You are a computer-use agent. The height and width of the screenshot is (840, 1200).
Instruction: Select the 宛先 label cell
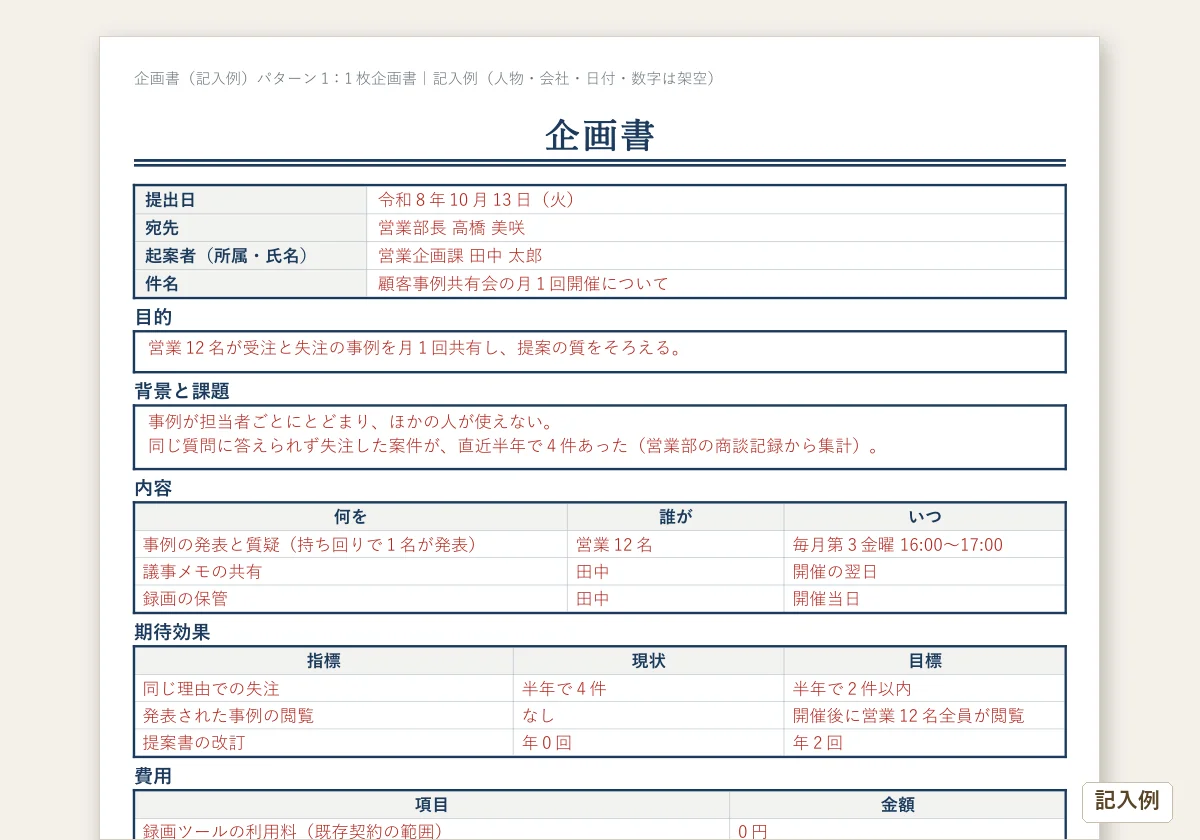251,228
